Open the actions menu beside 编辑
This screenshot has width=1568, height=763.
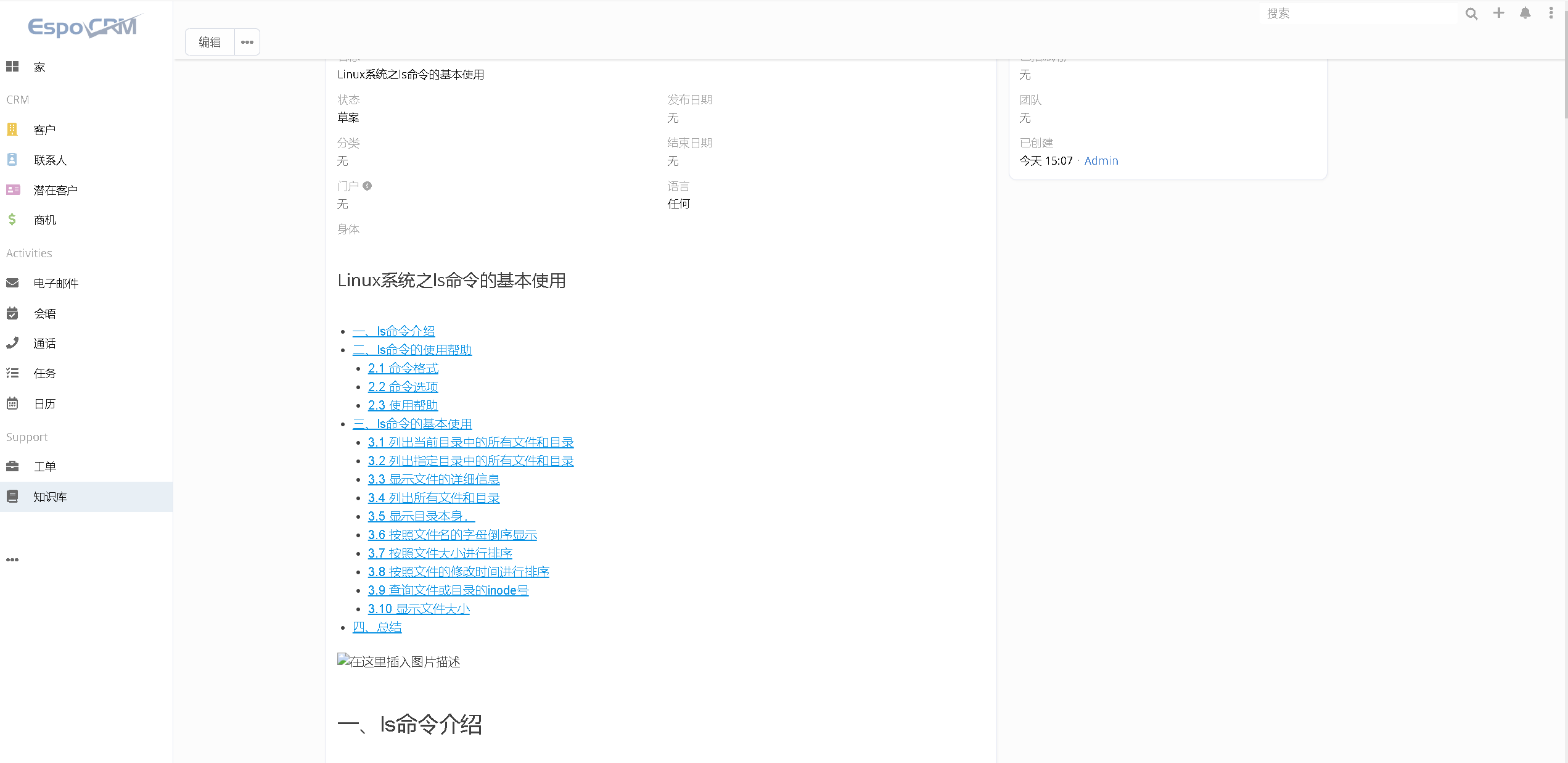click(x=247, y=41)
